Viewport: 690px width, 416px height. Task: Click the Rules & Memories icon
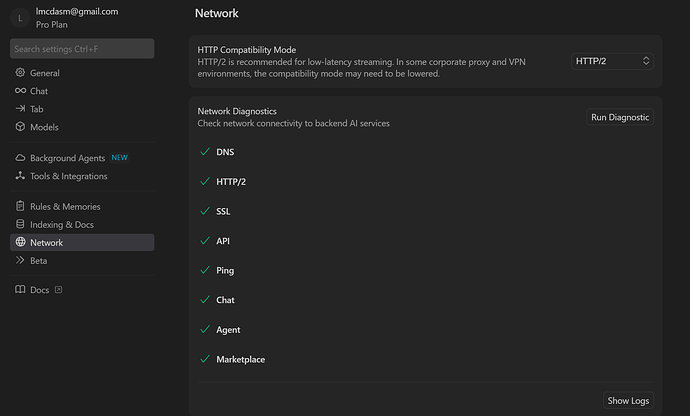(20, 206)
